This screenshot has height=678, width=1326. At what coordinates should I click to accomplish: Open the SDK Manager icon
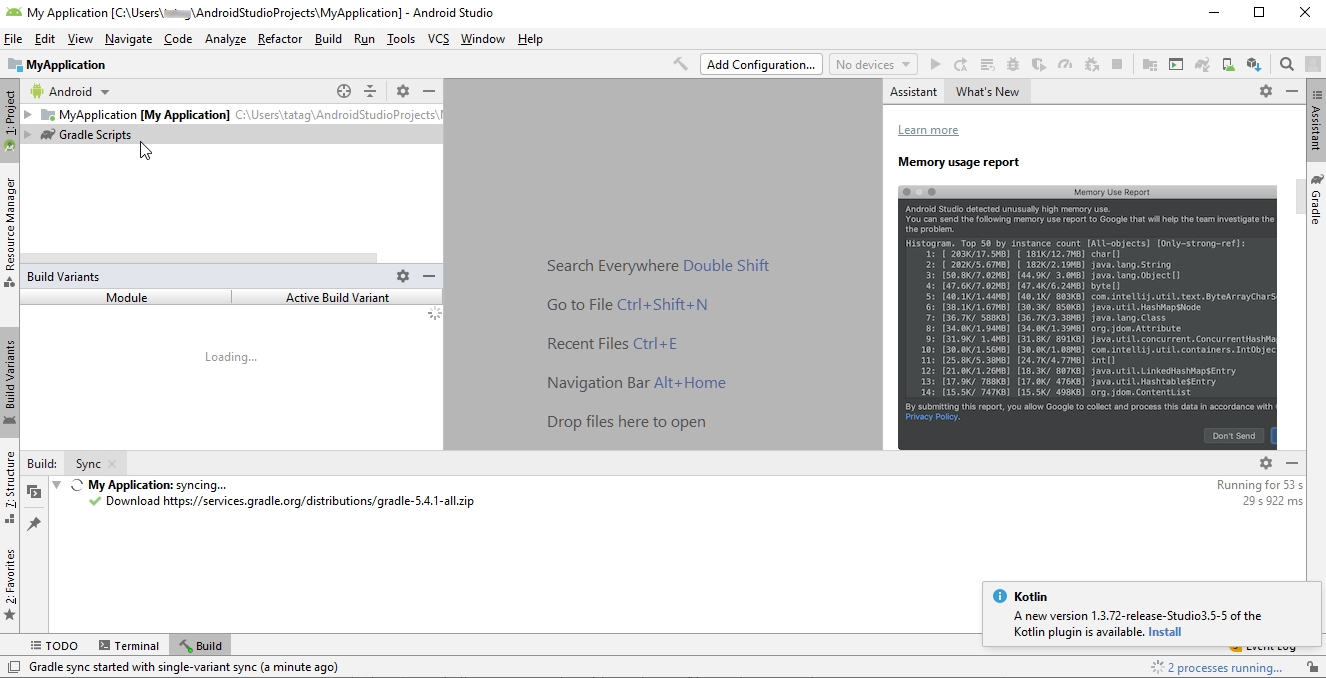1254,64
